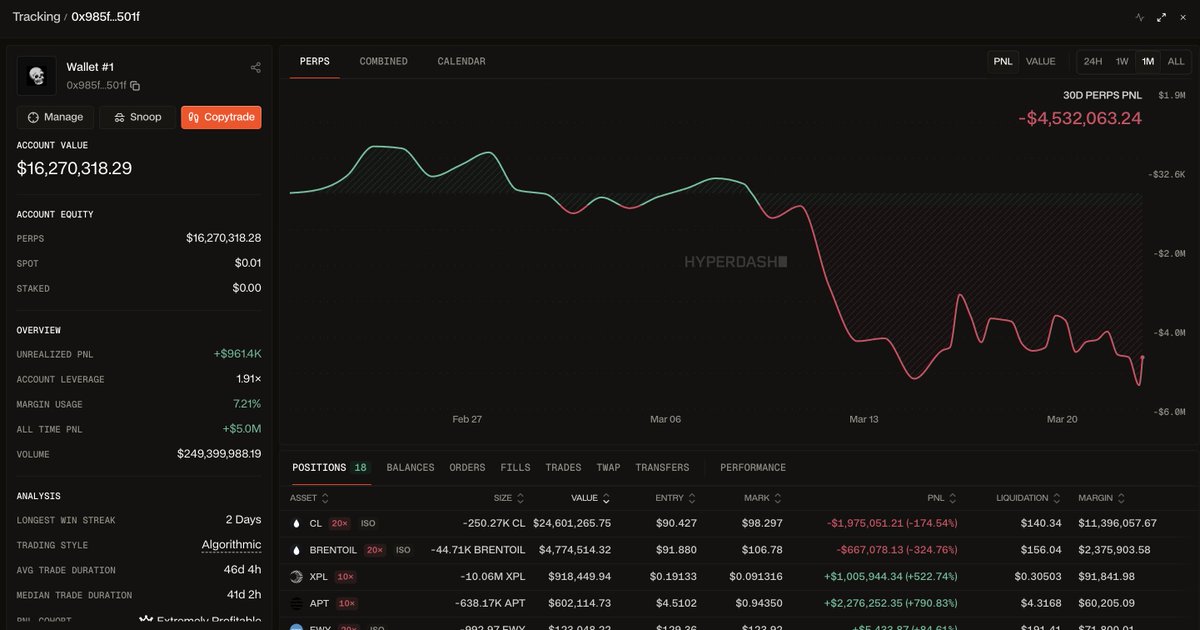Viewport: 1200px width, 630px height.
Task: Toggle the chart to ALL timeframe
Action: [1175, 61]
